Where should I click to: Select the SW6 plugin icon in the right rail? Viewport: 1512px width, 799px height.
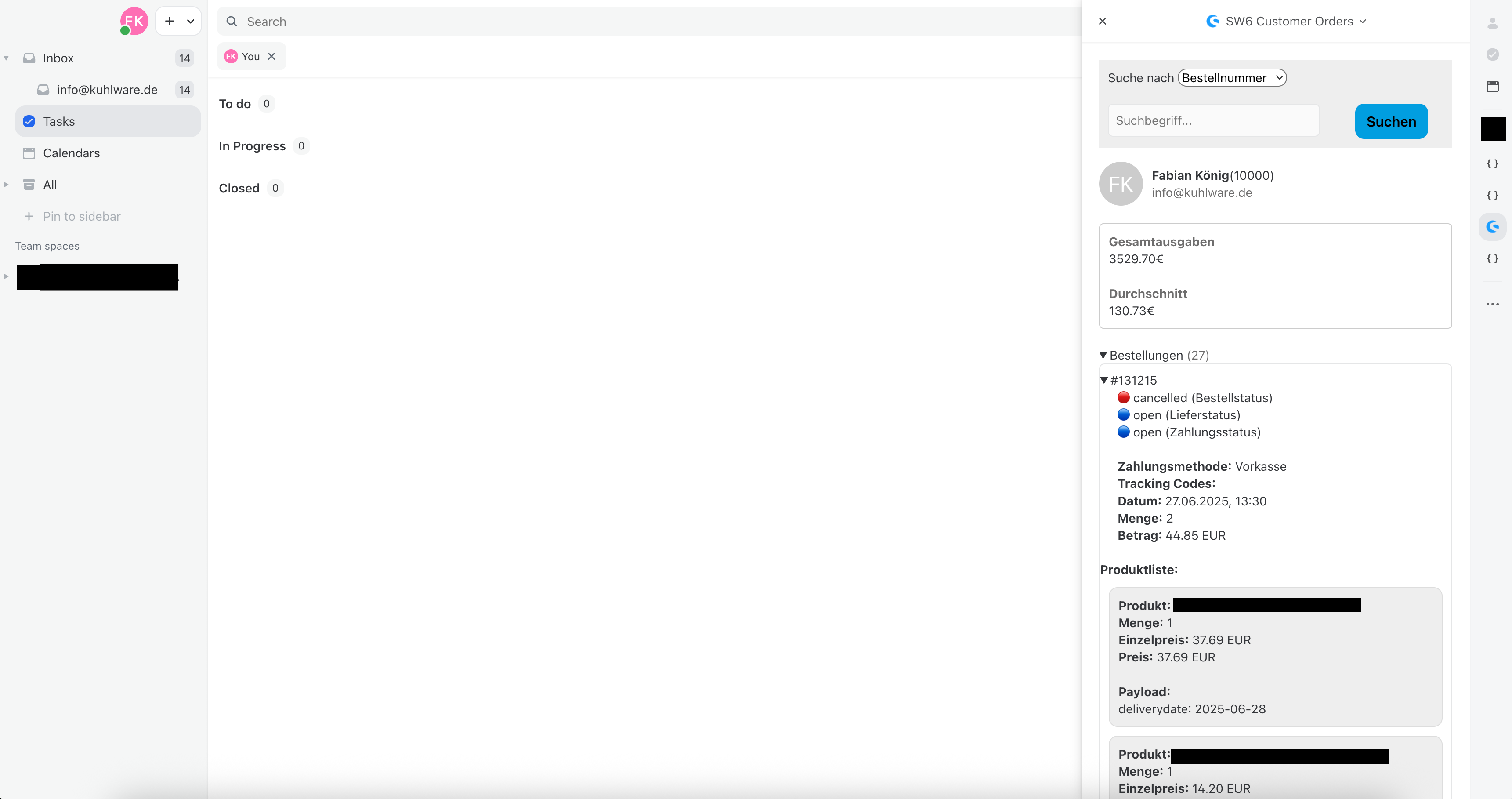tap(1493, 227)
